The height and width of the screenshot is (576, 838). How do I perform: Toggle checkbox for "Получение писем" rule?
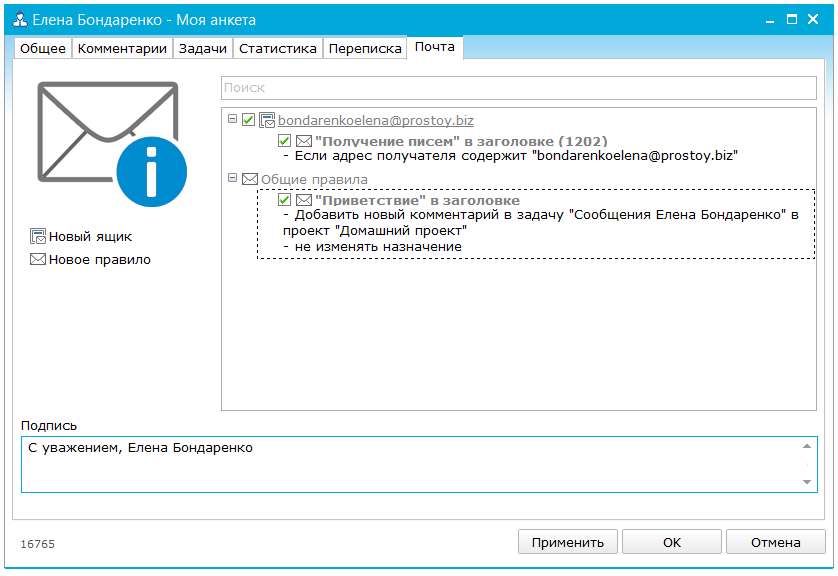285,142
